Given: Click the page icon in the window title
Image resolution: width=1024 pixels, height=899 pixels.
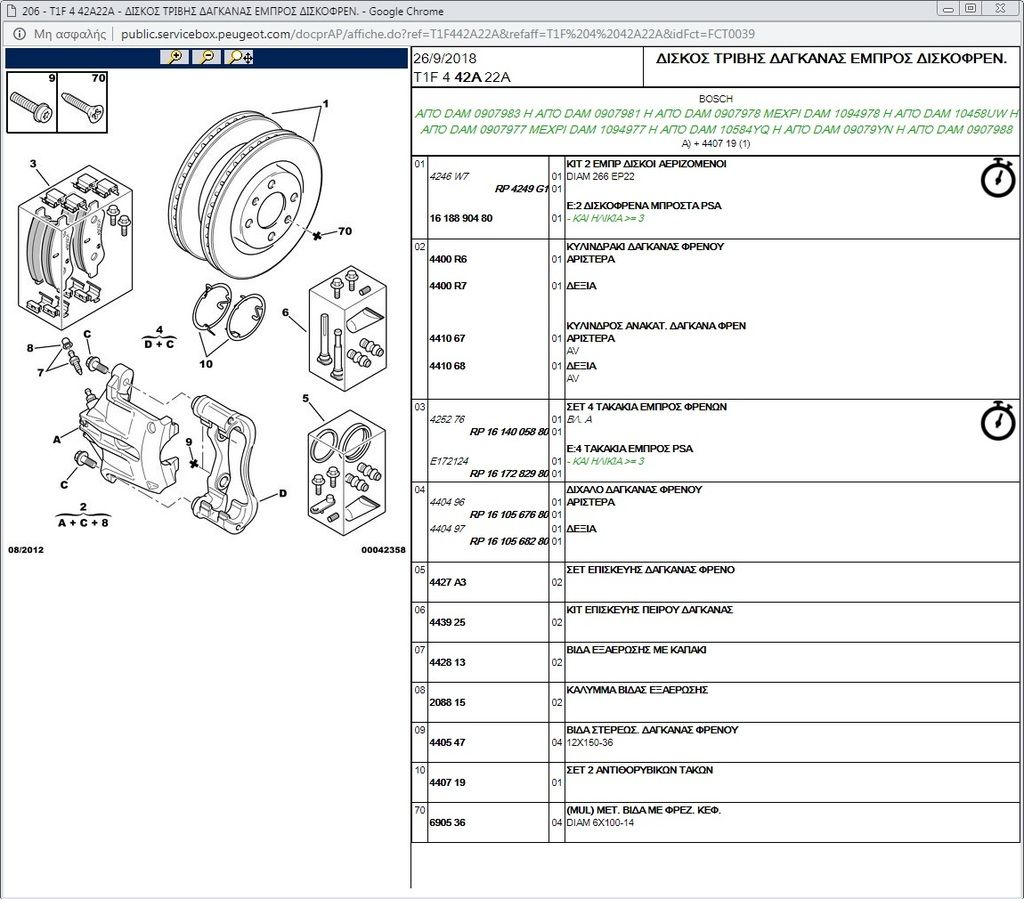Looking at the screenshot, I should click(x=11, y=11).
